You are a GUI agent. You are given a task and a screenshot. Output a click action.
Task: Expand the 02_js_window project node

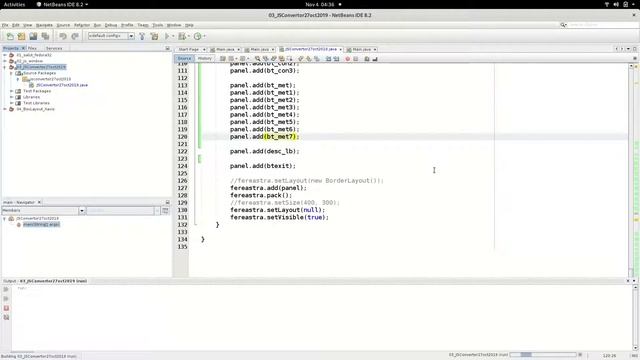[5, 61]
